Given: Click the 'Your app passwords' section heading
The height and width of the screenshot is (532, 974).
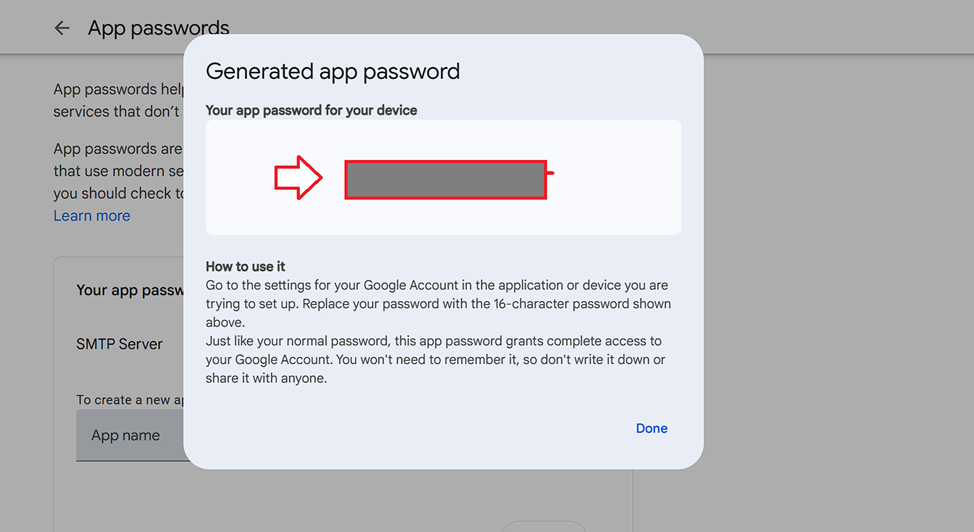Looking at the screenshot, I should 128,291.
